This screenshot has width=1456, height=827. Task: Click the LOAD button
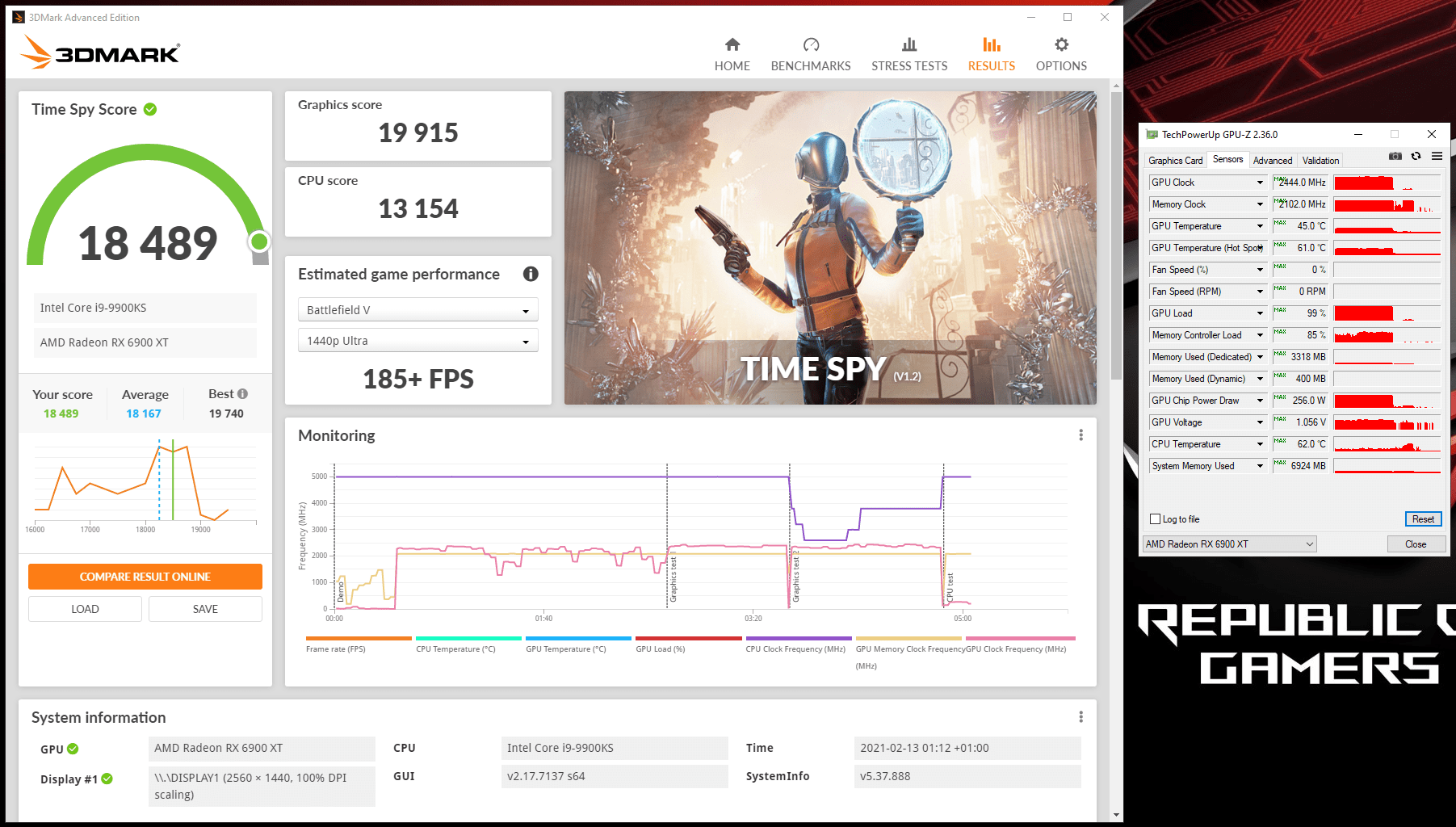tap(85, 609)
